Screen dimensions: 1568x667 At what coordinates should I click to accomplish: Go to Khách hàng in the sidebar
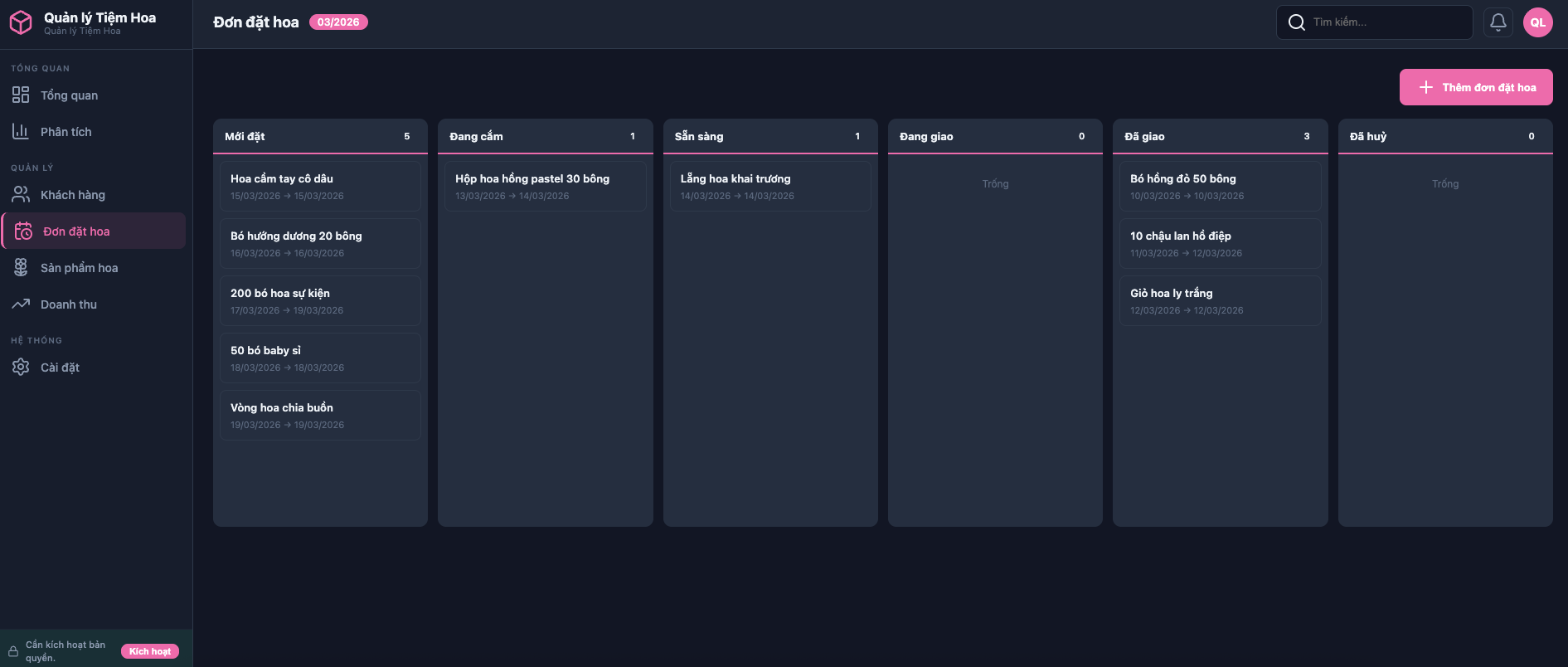click(x=73, y=195)
